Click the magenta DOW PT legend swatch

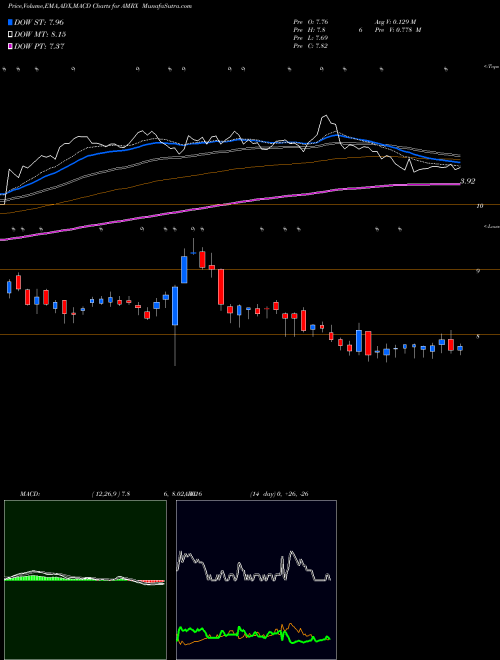(10, 46)
